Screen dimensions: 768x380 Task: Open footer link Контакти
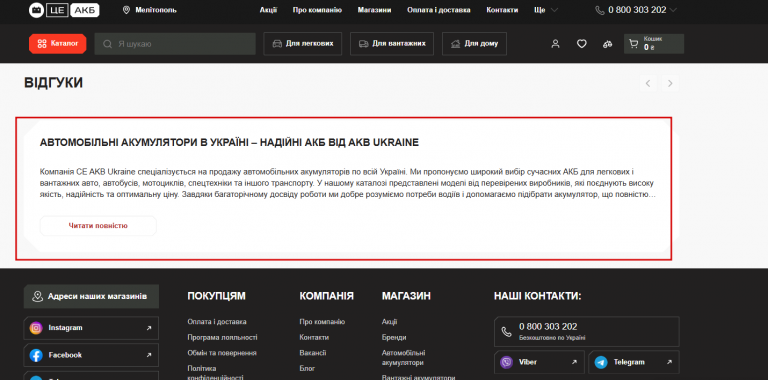pos(314,337)
